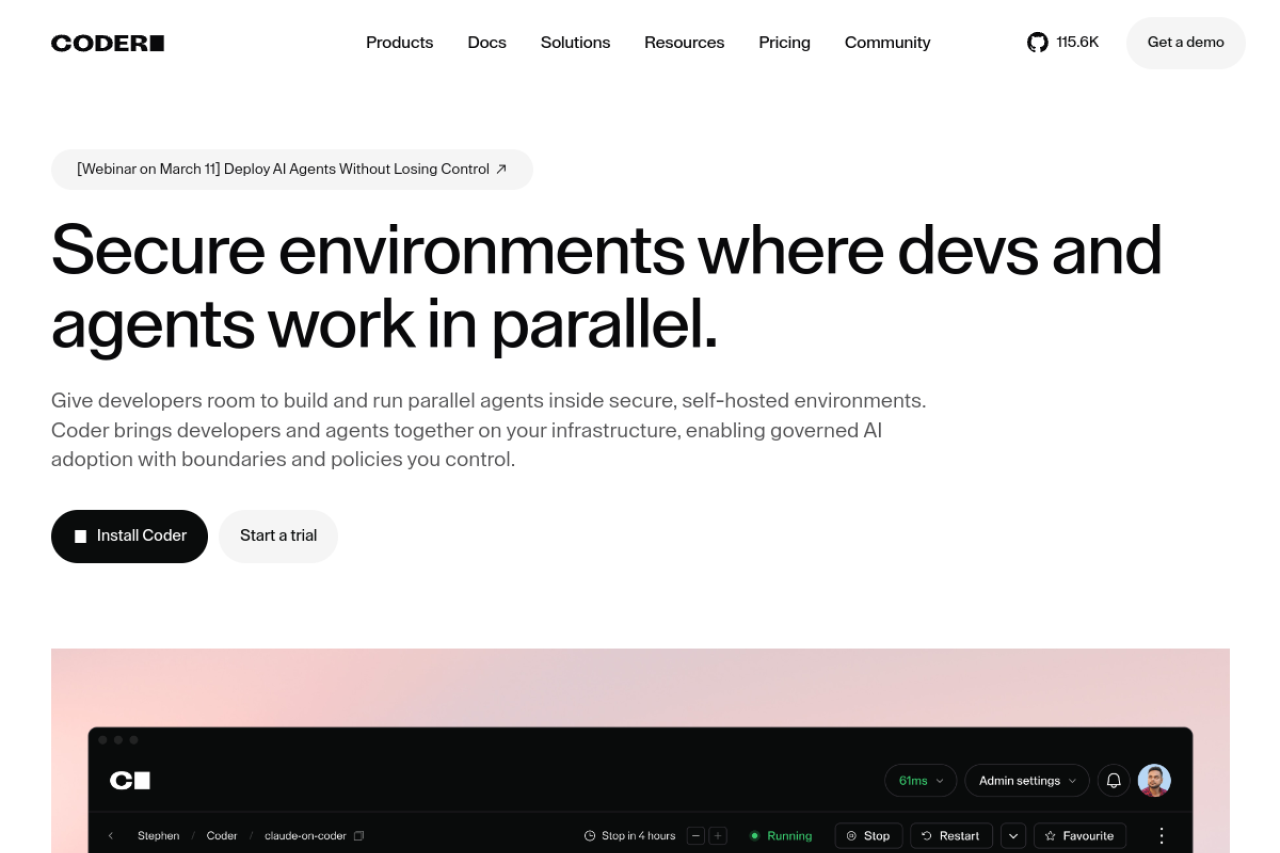This screenshot has height=853, width=1280.
Task: Click the Restart icon for the workspace
Action: tap(925, 835)
